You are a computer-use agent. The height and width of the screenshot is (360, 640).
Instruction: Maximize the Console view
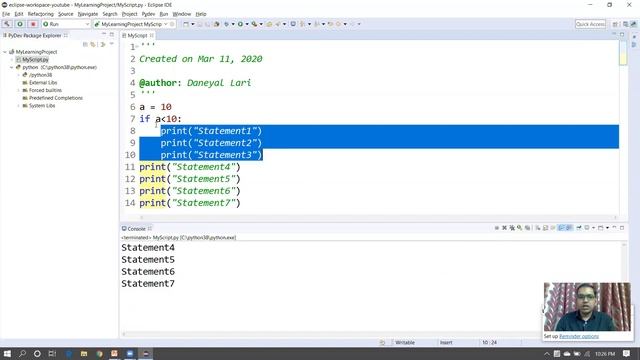[622, 228]
